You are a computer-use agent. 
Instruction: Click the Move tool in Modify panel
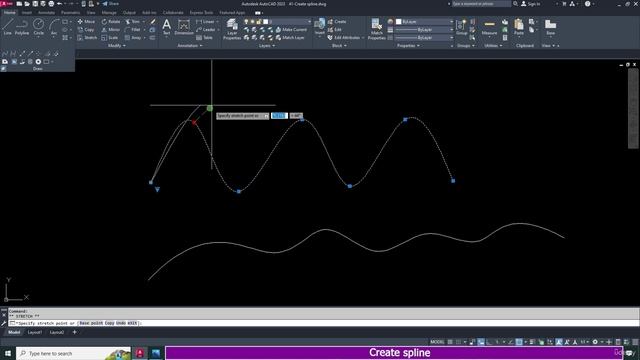pyautogui.click(x=86, y=22)
